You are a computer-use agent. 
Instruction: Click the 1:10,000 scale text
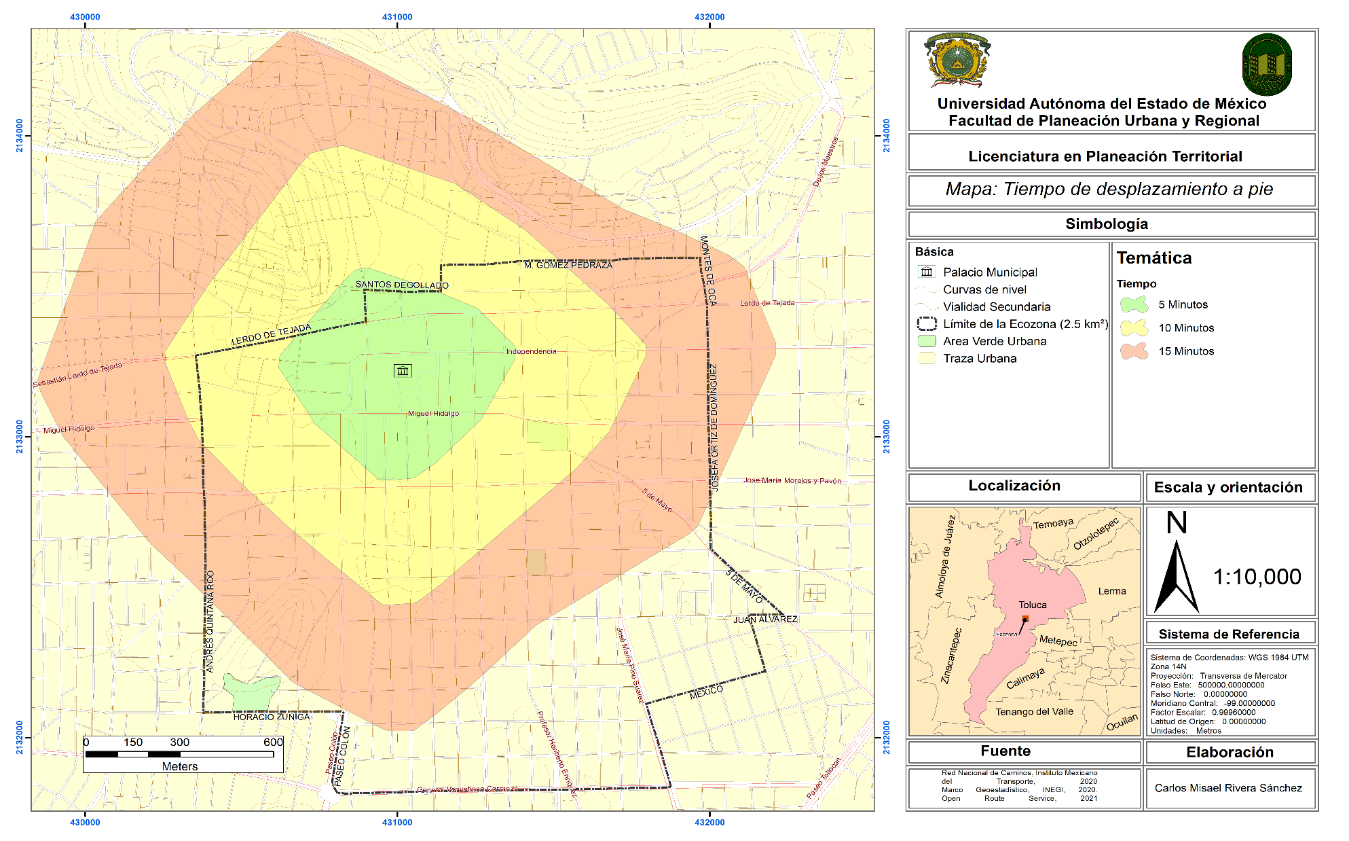(x=1256, y=577)
